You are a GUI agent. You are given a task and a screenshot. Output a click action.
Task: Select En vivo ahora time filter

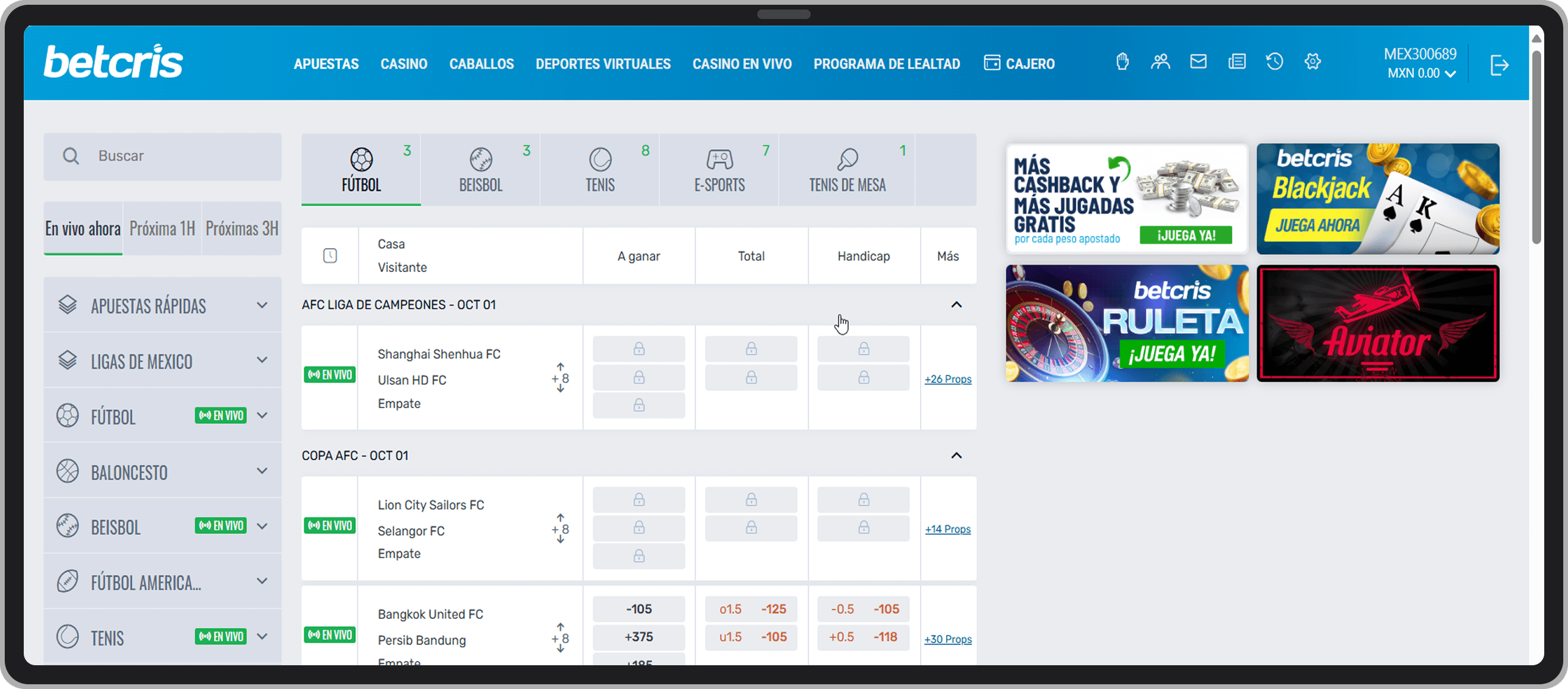[x=83, y=229]
